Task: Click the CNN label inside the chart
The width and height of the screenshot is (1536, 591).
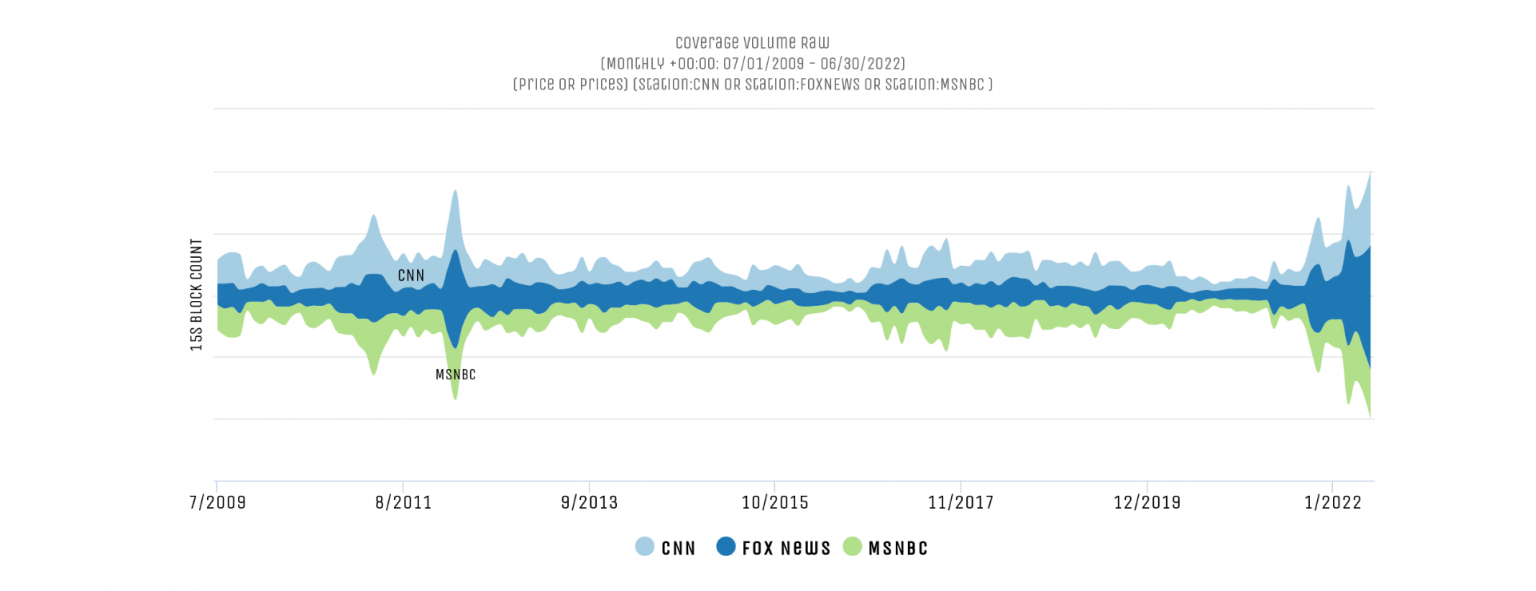Action: tap(411, 275)
